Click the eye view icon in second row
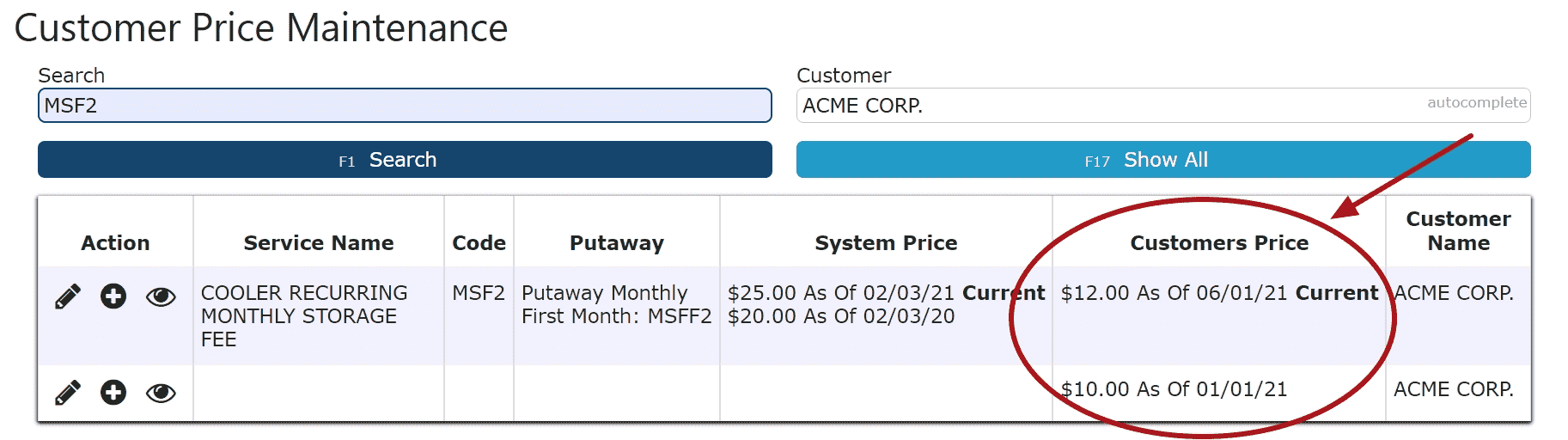The image size is (1568, 440). 161,394
